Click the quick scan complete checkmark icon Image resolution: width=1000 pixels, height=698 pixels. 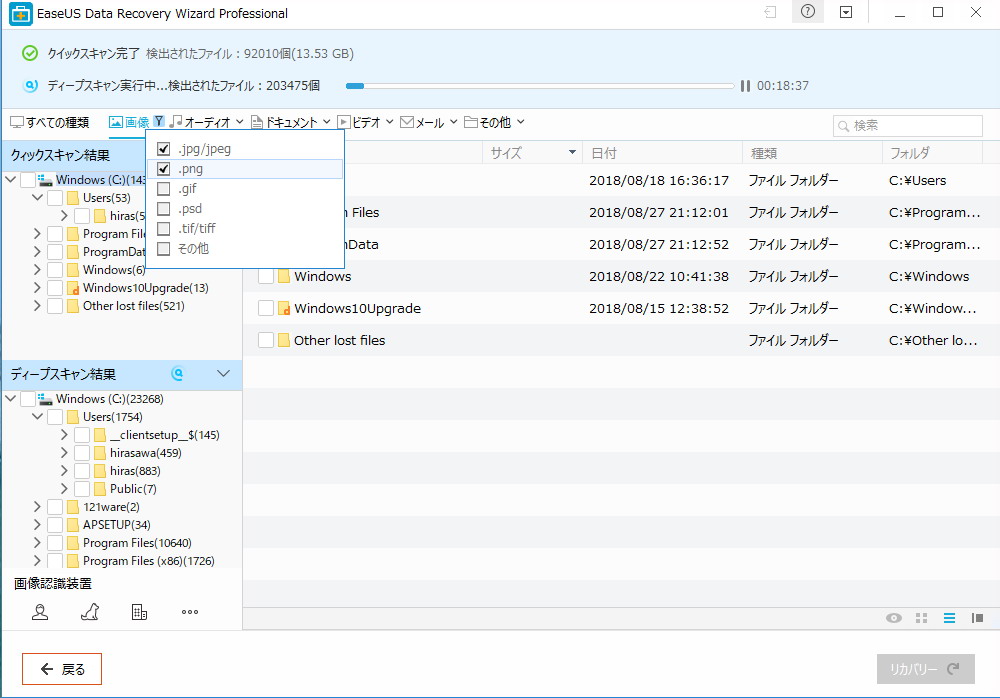tap(30, 54)
